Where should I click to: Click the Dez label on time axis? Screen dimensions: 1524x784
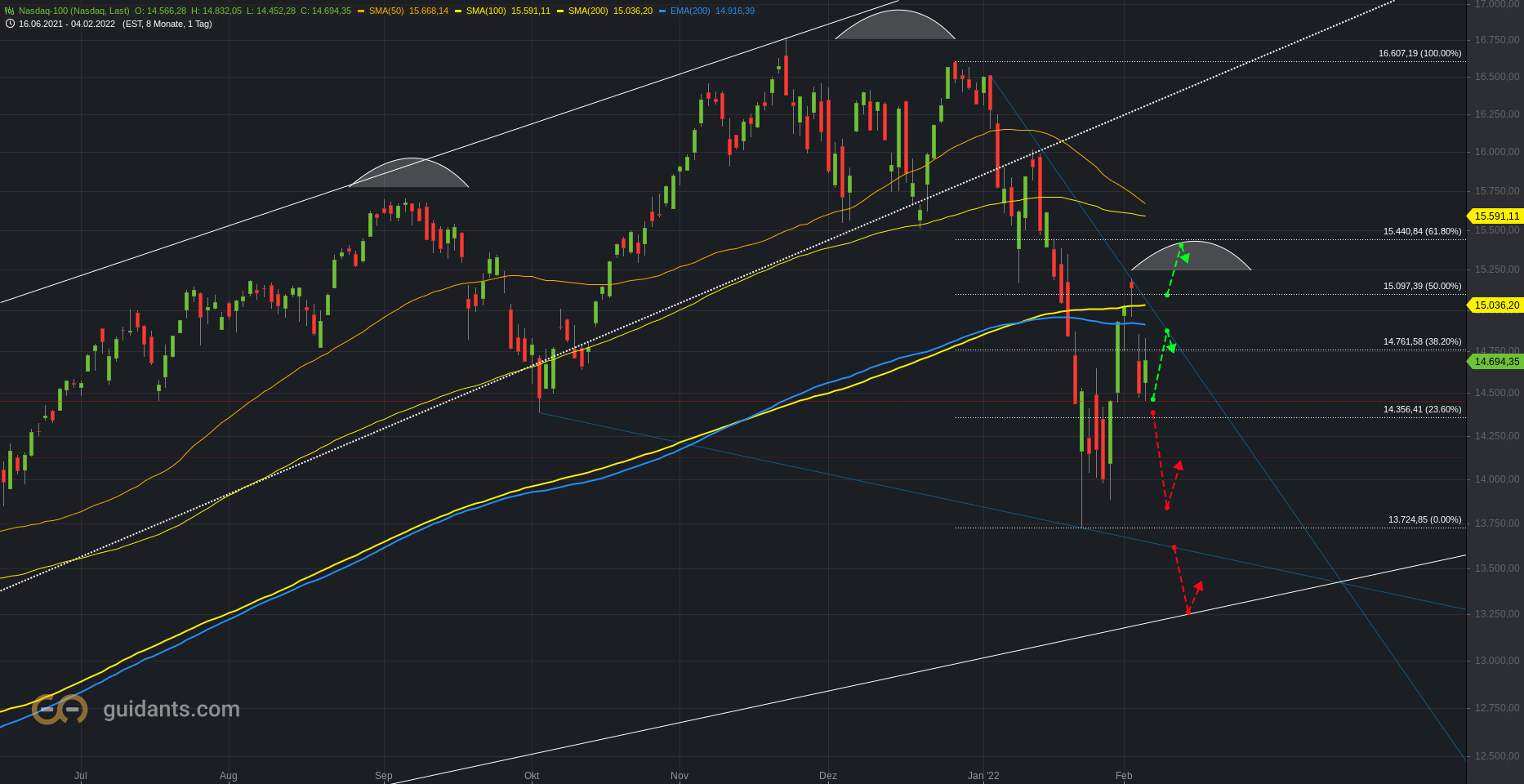tap(828, 776)
